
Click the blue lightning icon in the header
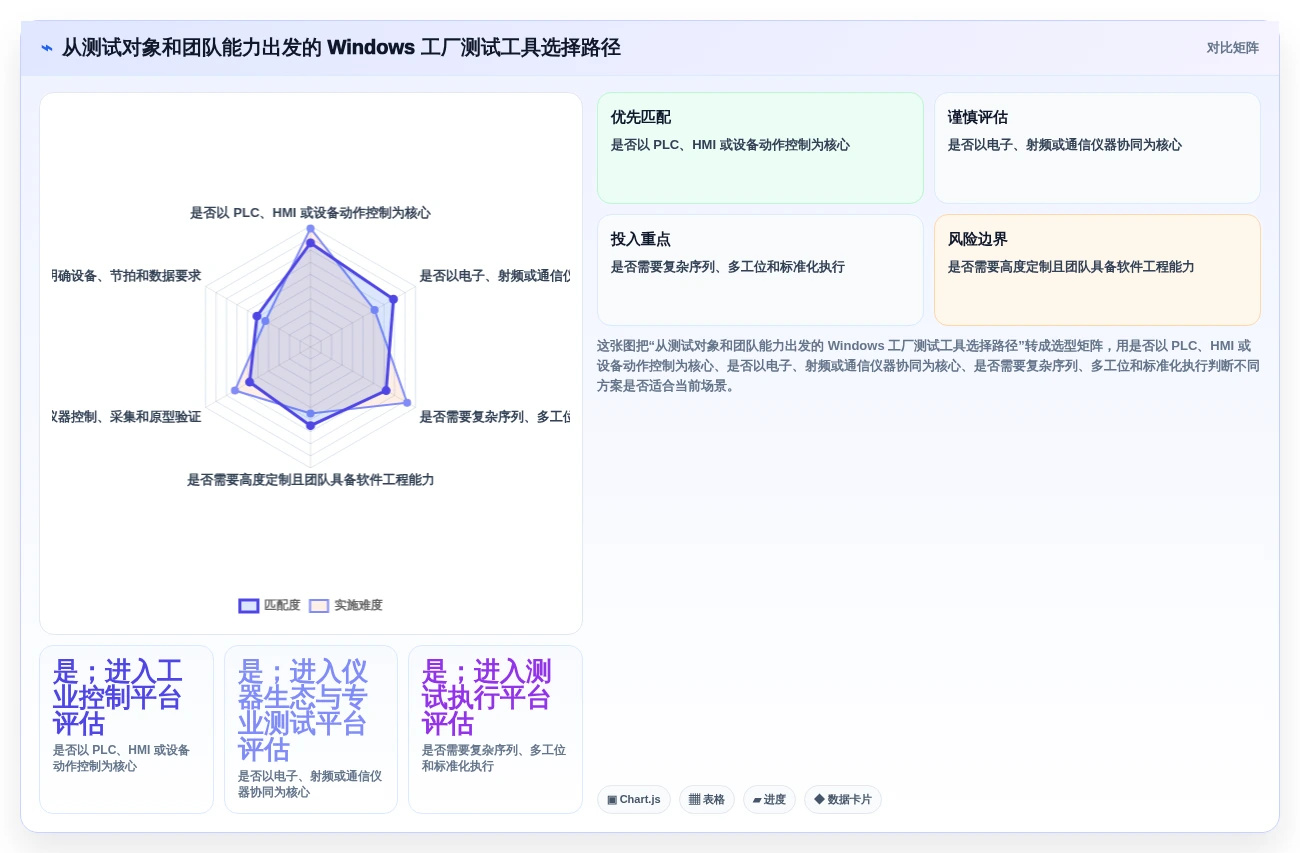(46, 48)
